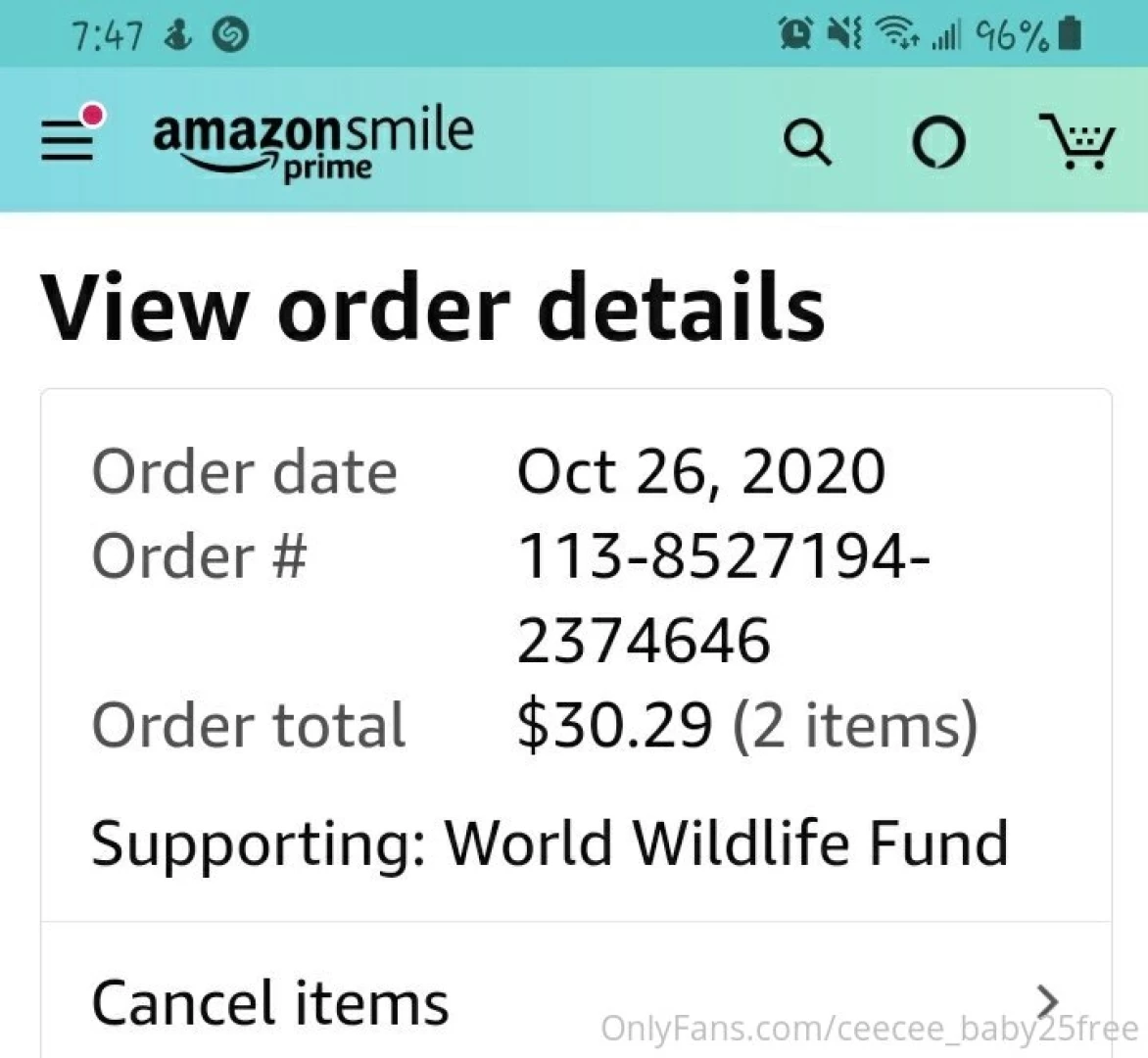
Task: Launch Alexa with the circle icon
Action: click(x=938, y=143)
